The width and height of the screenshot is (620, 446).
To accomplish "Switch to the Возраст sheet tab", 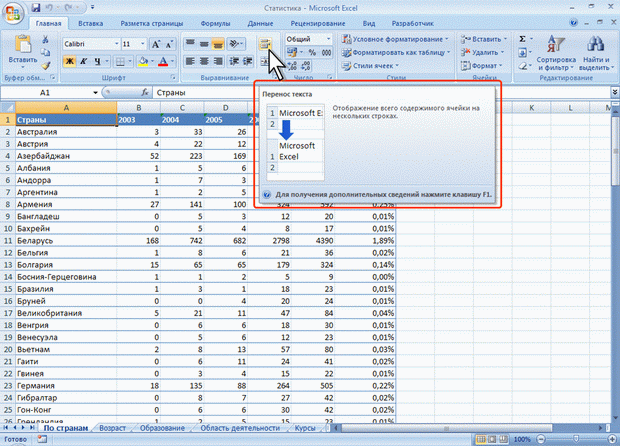I will pos(112,428).
